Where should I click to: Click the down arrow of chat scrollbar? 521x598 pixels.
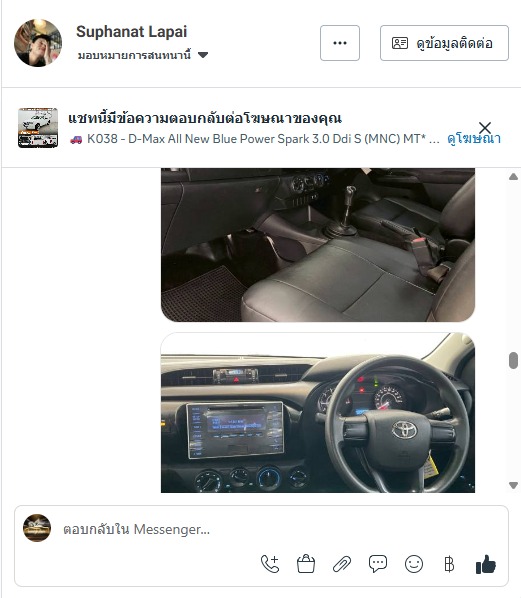click(x=513, y=485)
